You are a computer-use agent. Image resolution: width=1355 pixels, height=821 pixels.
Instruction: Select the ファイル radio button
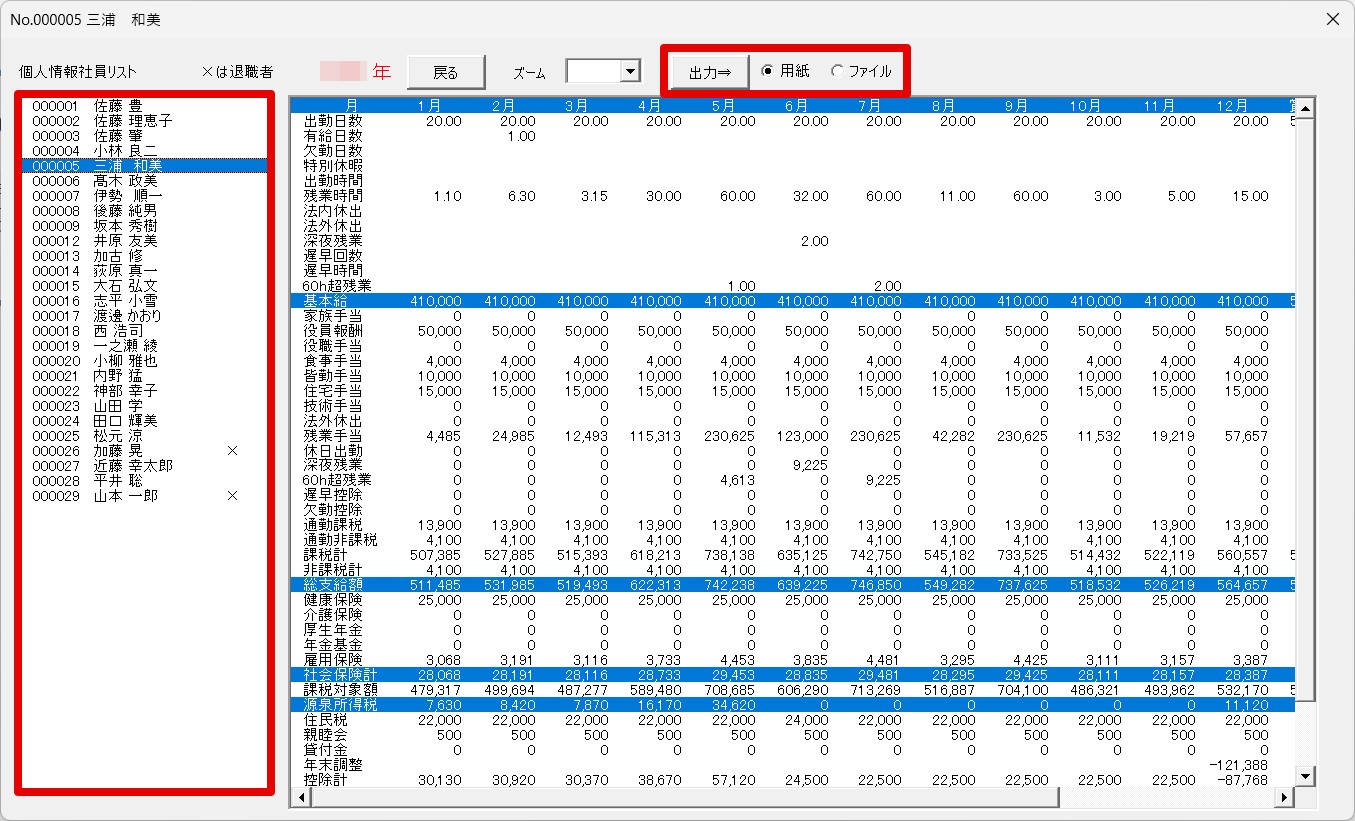837,71
